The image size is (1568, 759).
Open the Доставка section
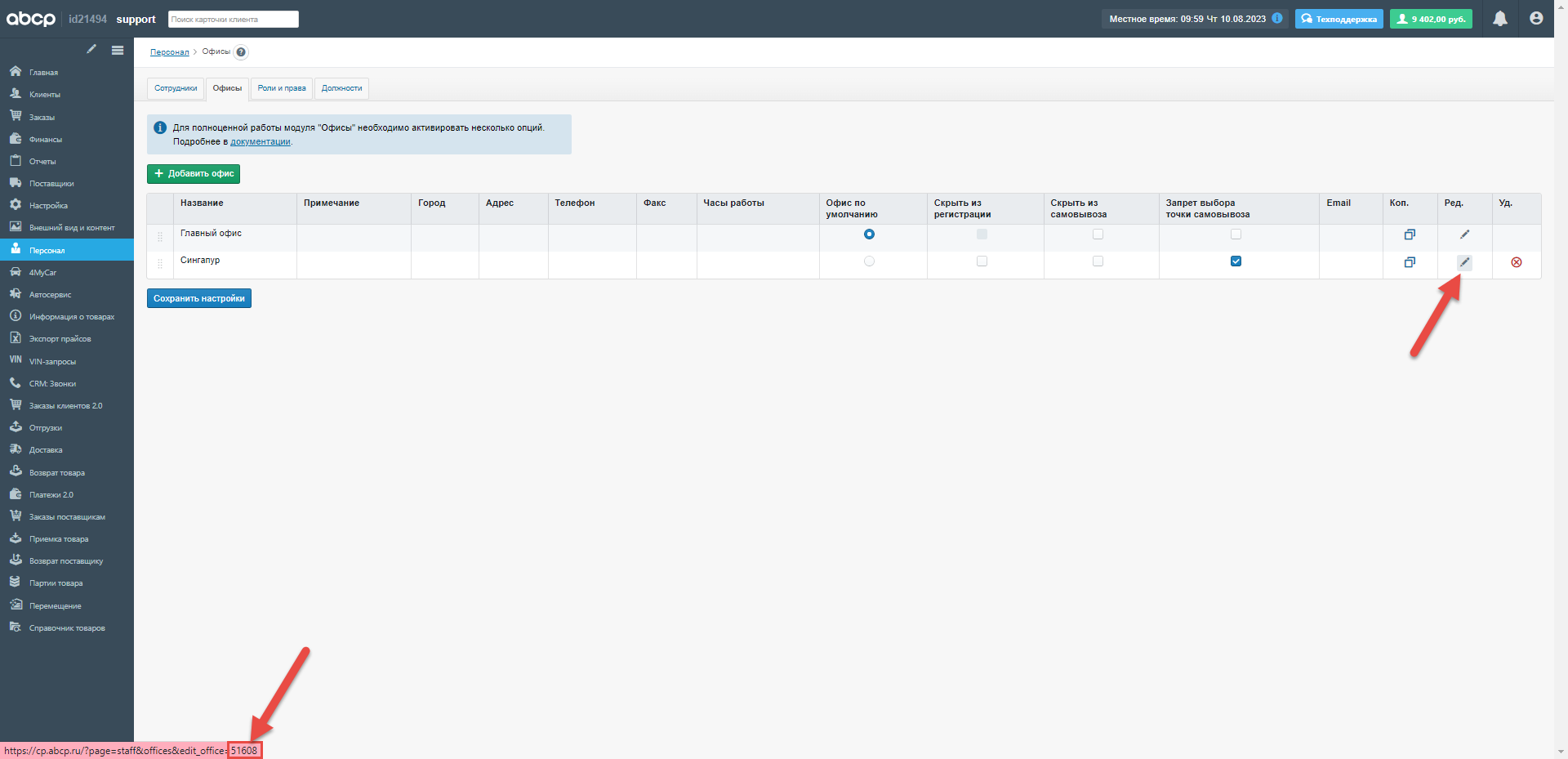point(67,450)
